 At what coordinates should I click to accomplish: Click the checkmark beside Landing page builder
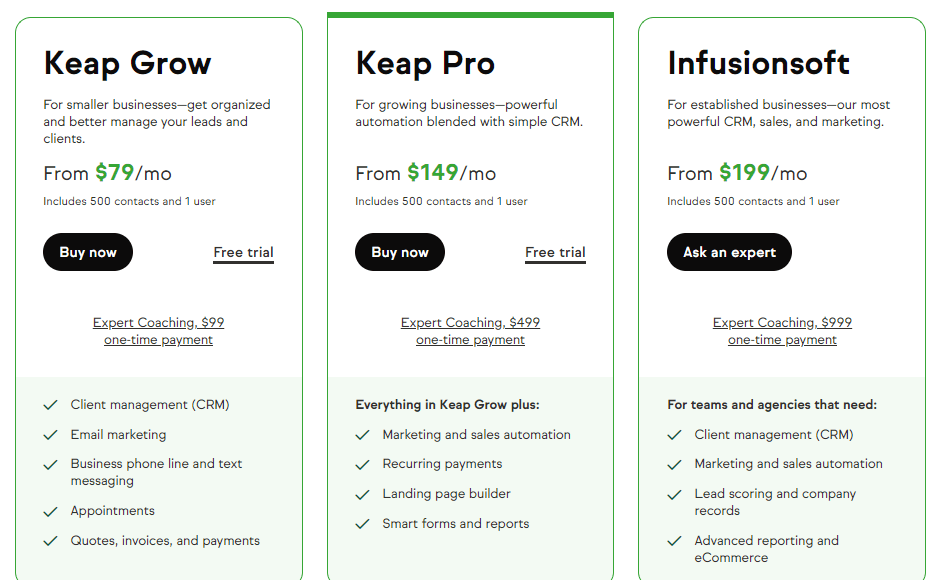[362, 494]
